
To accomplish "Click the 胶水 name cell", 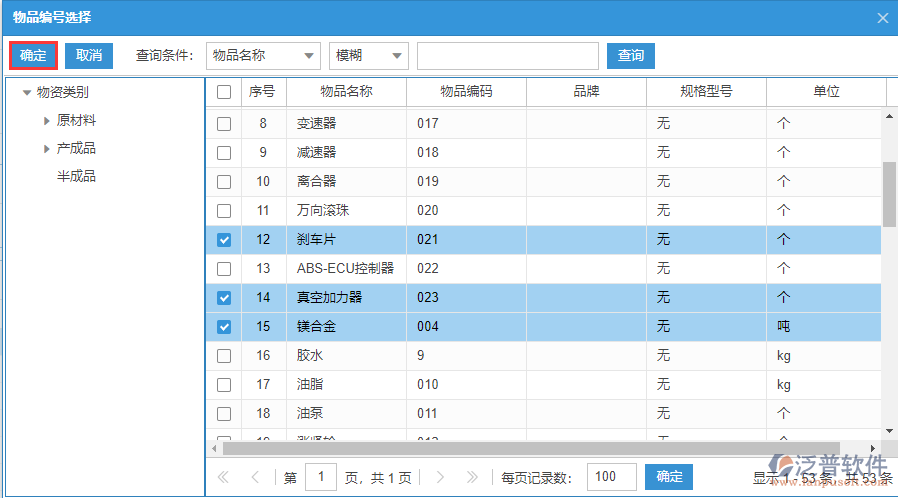I will coord(346,356).
